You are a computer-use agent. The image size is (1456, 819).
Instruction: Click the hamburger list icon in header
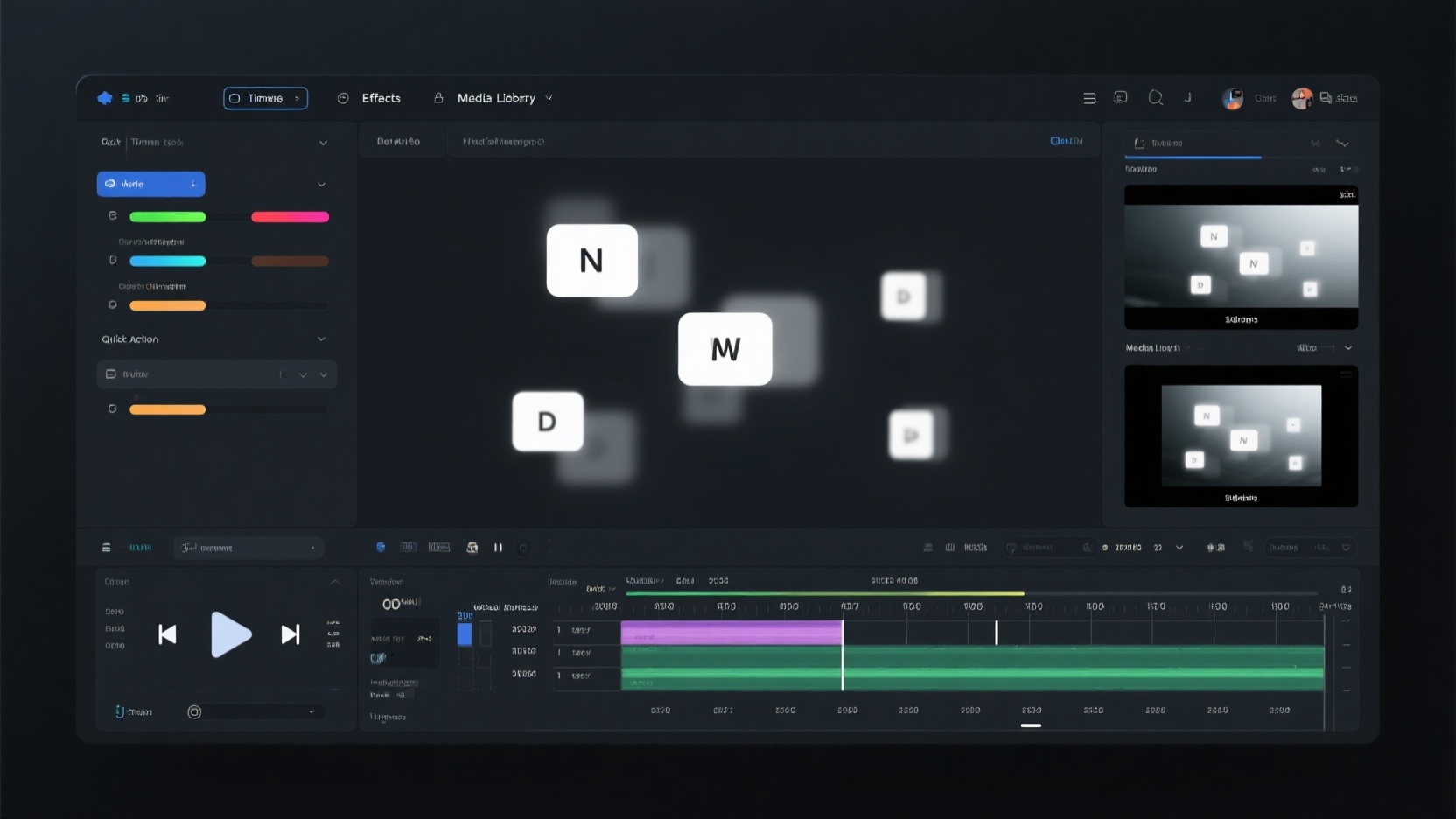[1089, 98]
